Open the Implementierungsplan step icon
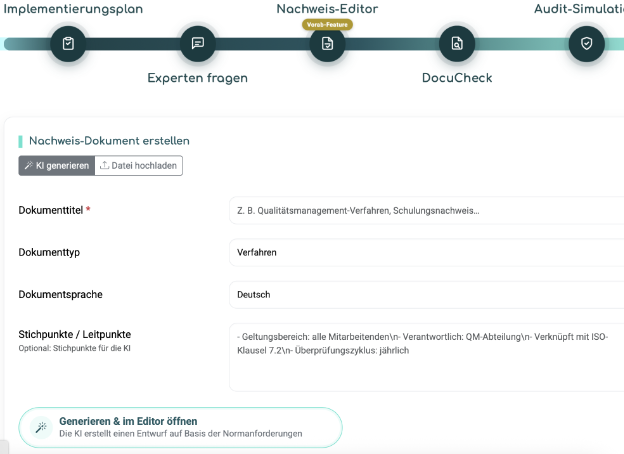Screen dimensions: 624x454 (68, 43)
